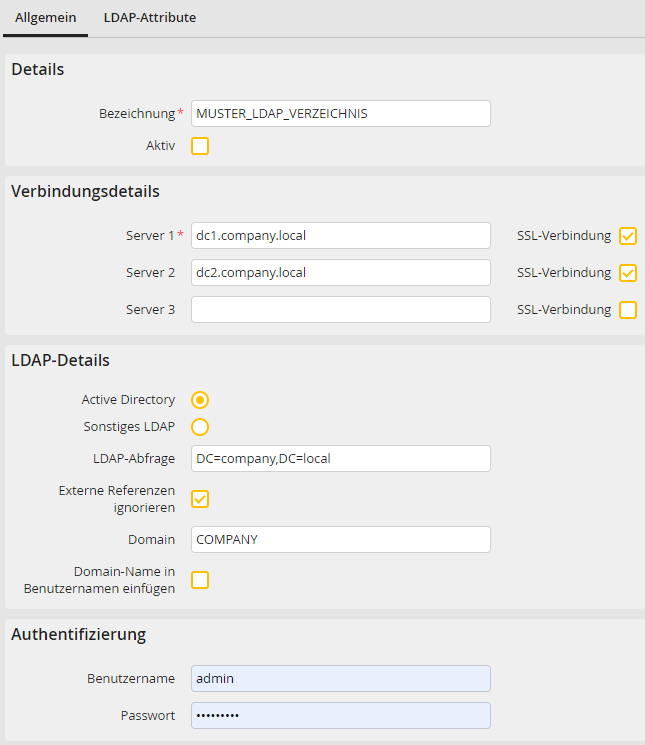Click the LDAP-Abfrage input field

[x=340, y=459]
